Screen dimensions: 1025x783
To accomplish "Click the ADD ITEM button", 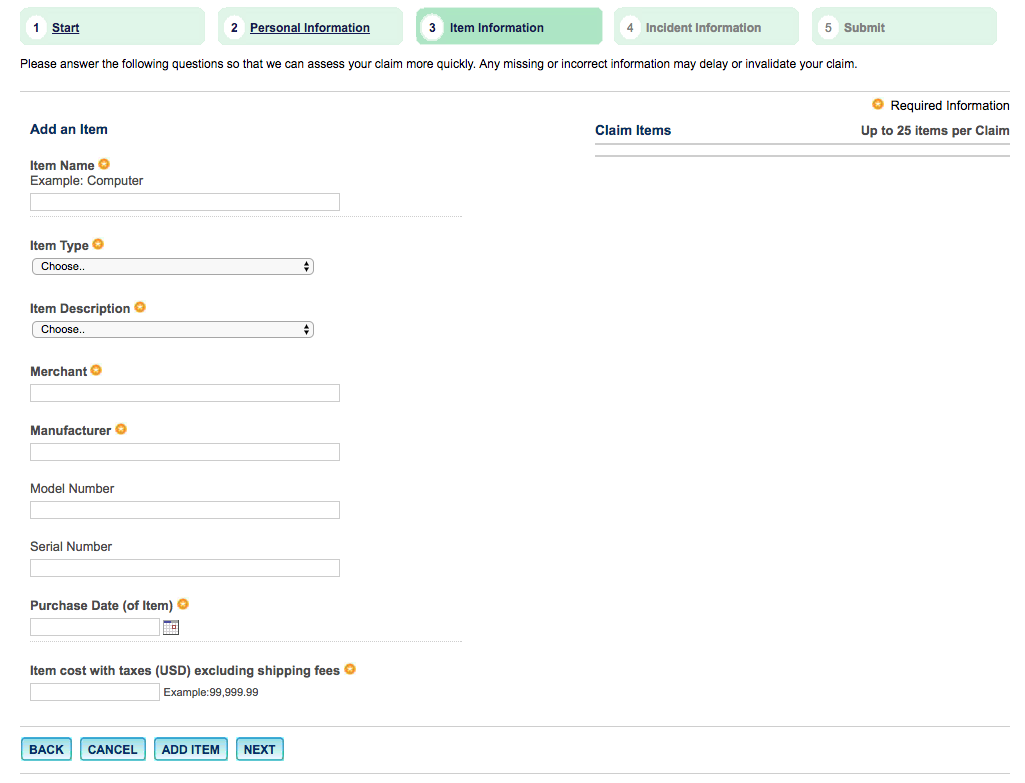I will coord(191,749).
